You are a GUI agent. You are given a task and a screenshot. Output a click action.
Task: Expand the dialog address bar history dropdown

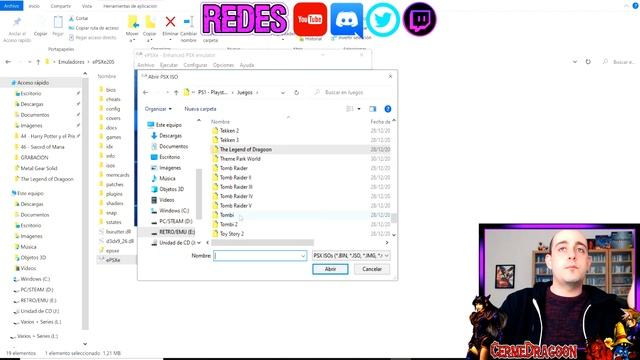click(x=282, y=93)
